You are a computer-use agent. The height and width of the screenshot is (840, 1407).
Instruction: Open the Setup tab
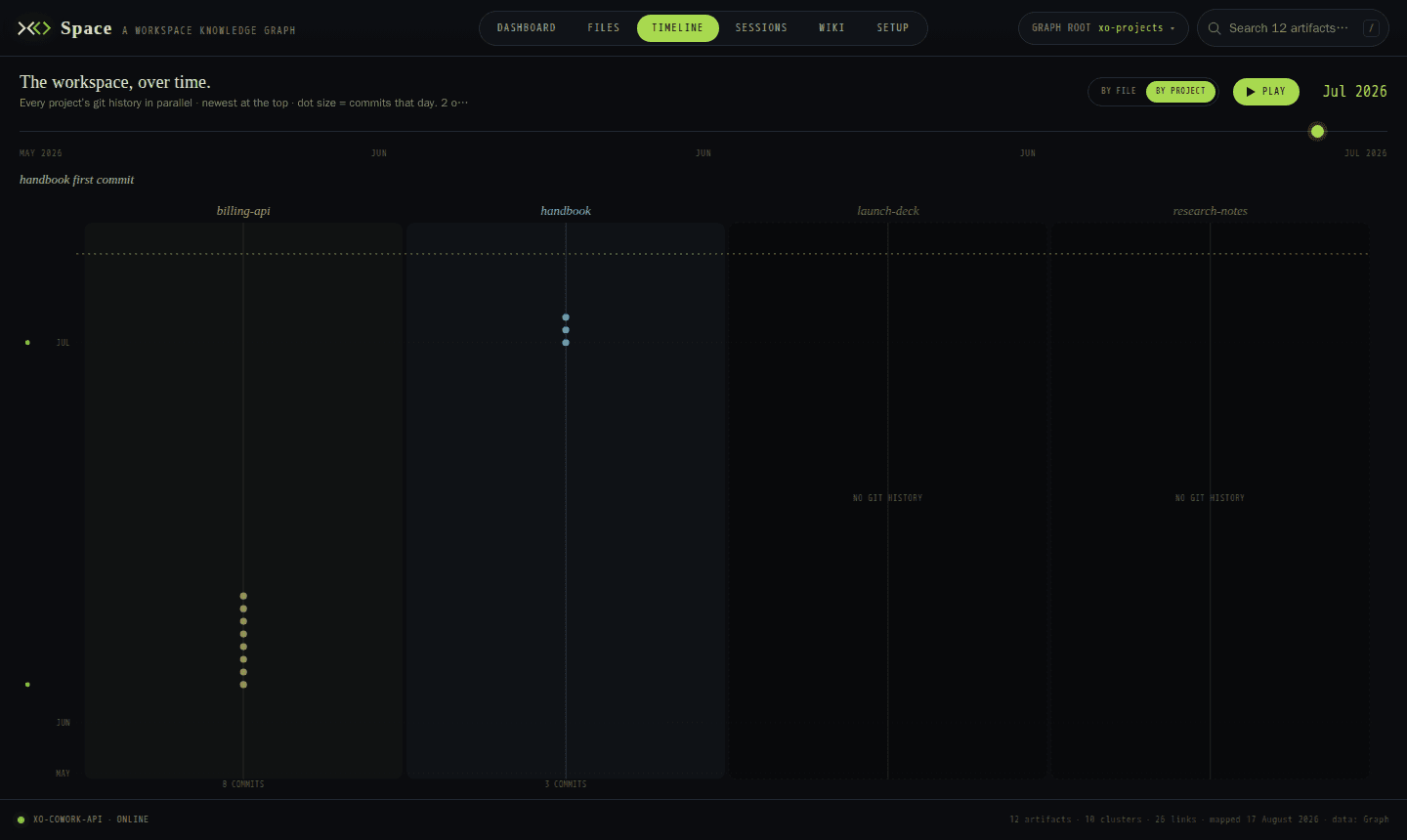(893, 28)
